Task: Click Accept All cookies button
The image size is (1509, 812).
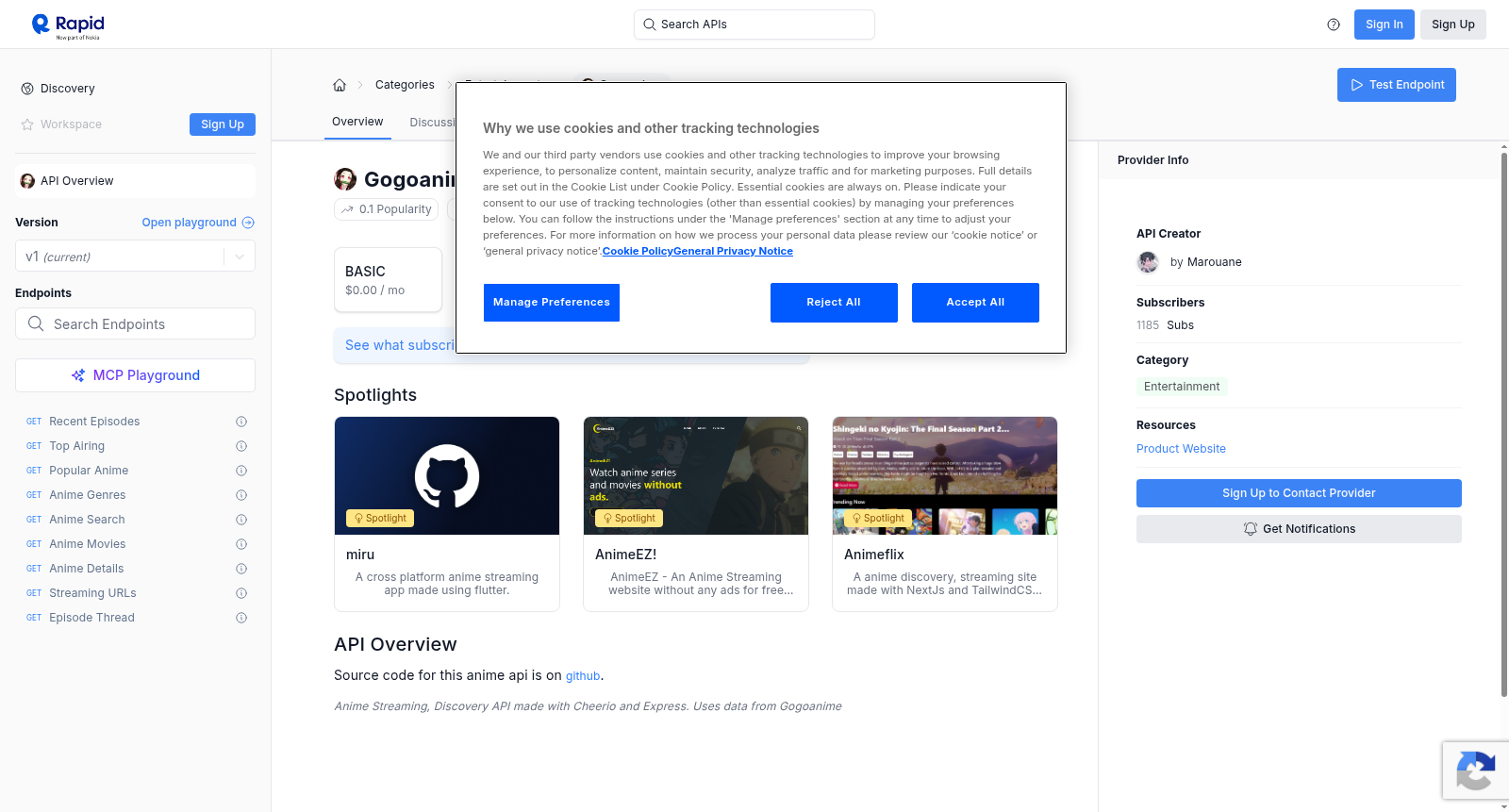Action: (975, 303)
